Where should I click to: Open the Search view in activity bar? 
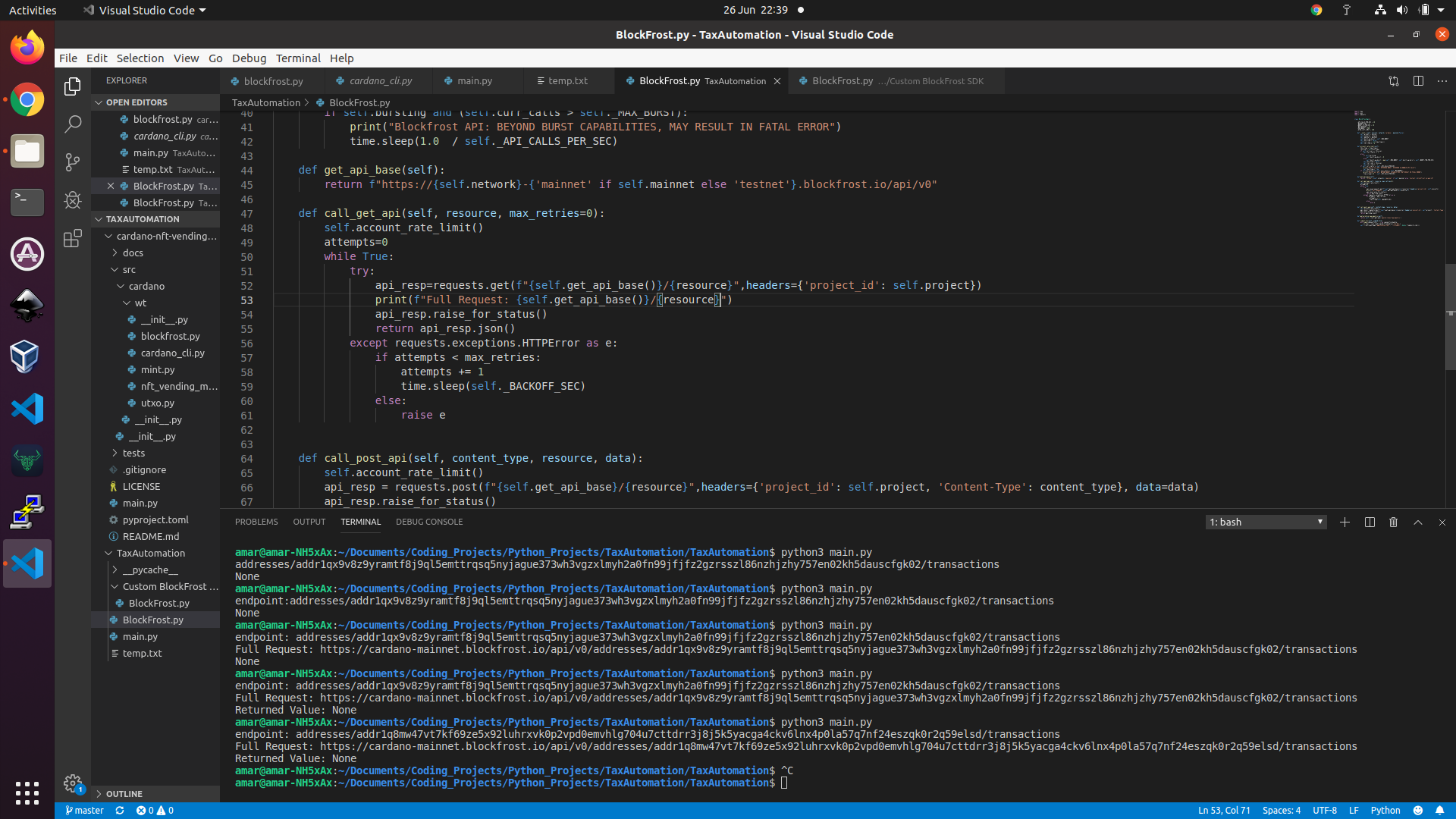click(x=73, y=124)
